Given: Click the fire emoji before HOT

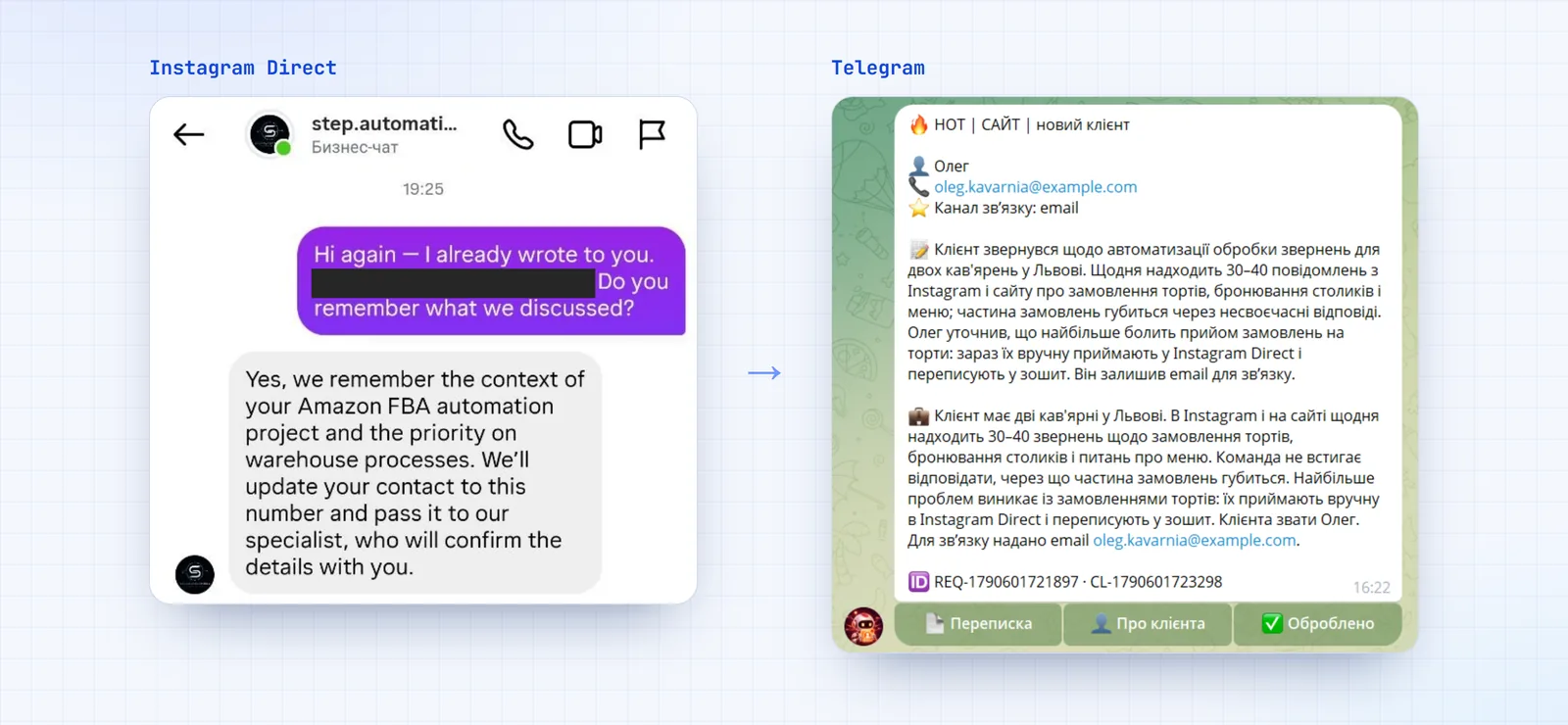Looking at the screenshot, I should coord(918,124).
